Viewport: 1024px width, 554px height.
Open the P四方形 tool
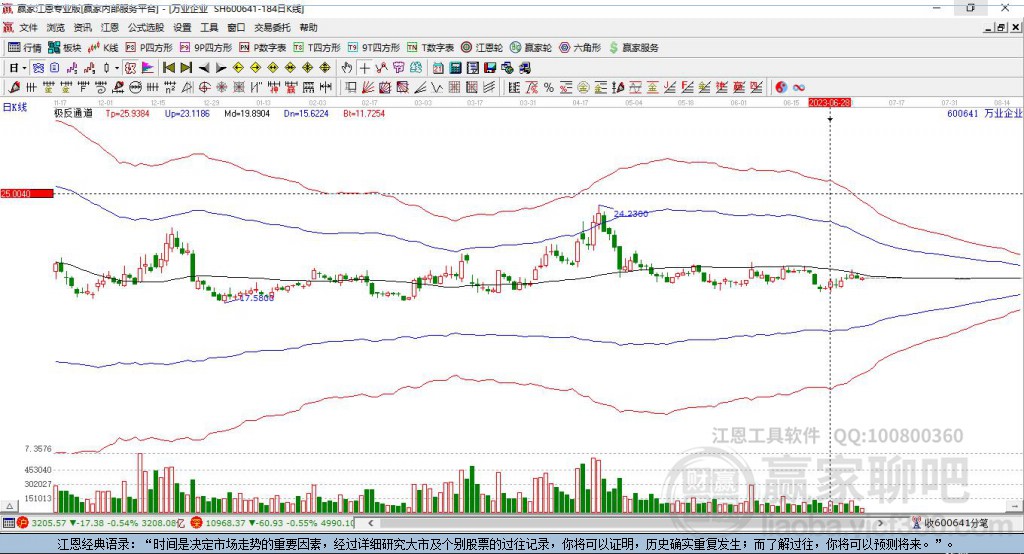coord(149,48)
